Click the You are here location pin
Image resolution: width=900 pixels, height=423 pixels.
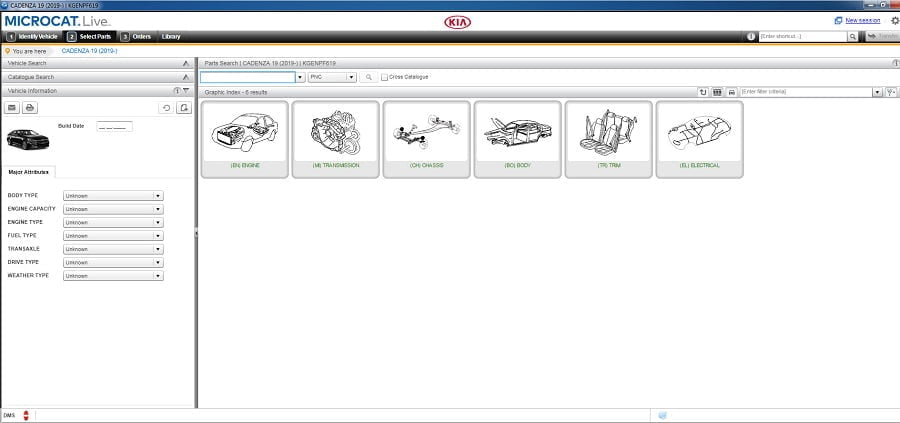coord(7,51)
